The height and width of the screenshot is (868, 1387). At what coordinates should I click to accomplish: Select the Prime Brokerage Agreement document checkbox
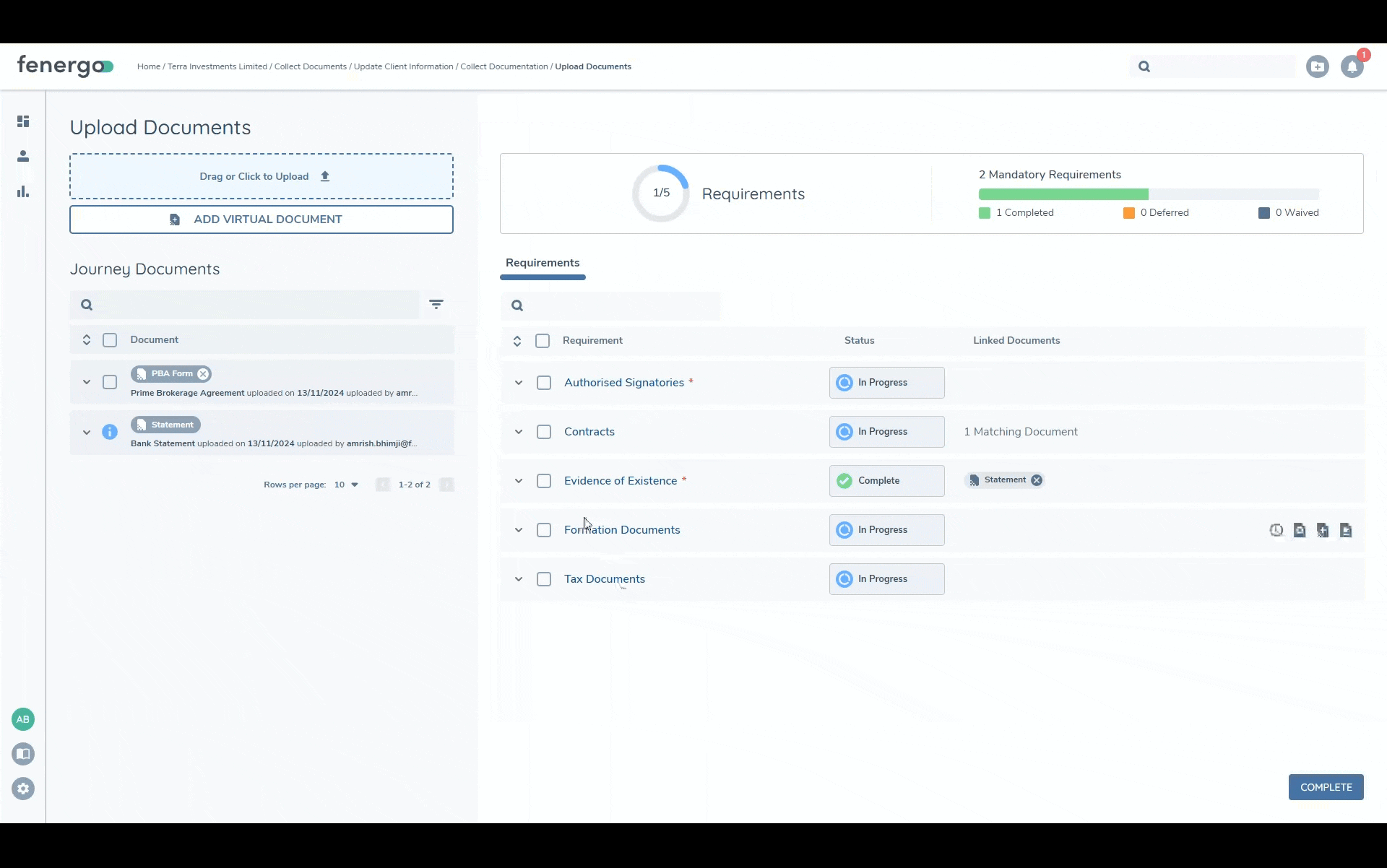coord(110,382)
